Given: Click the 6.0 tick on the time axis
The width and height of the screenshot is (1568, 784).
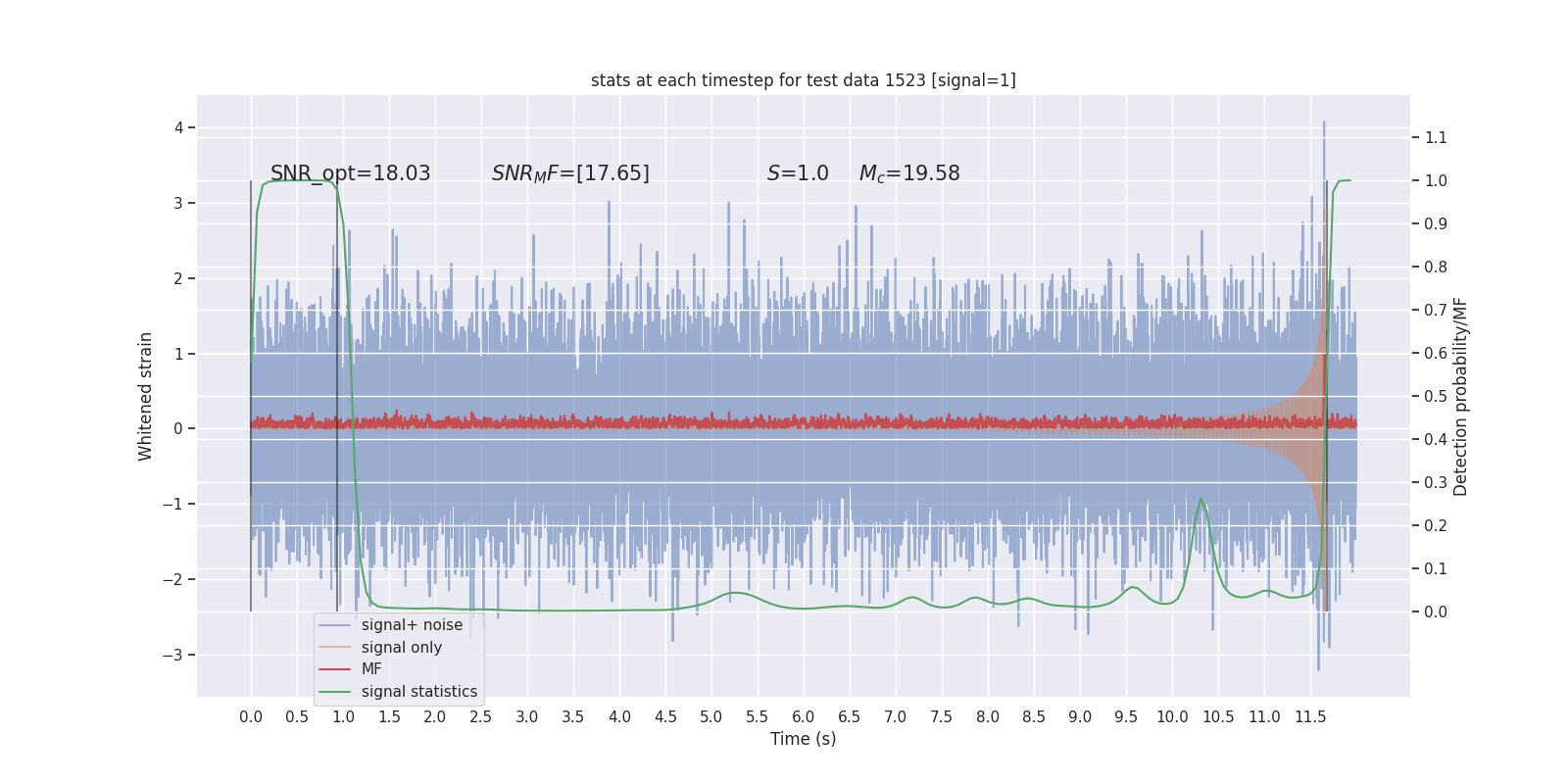Looking at the screenshot, I should [804, 716].
